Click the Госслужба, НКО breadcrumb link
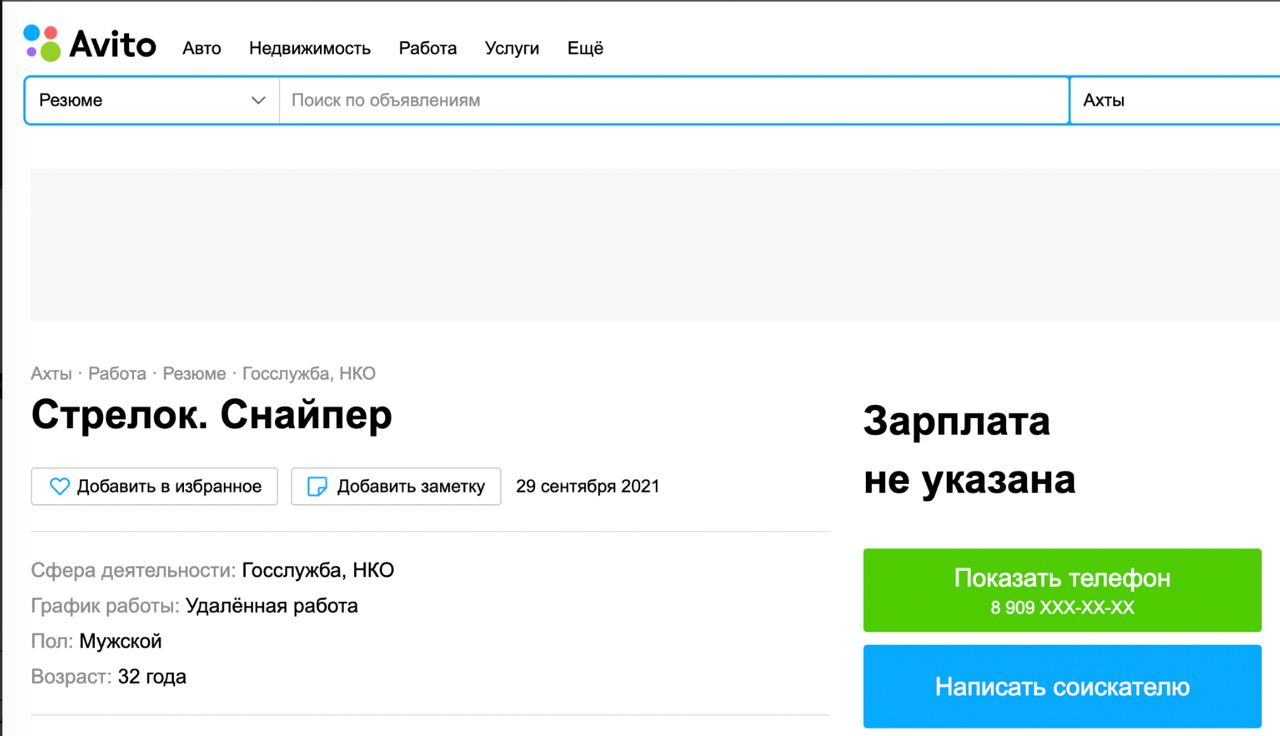Viewport: 1280px width, 736px height. click(309, 374)
